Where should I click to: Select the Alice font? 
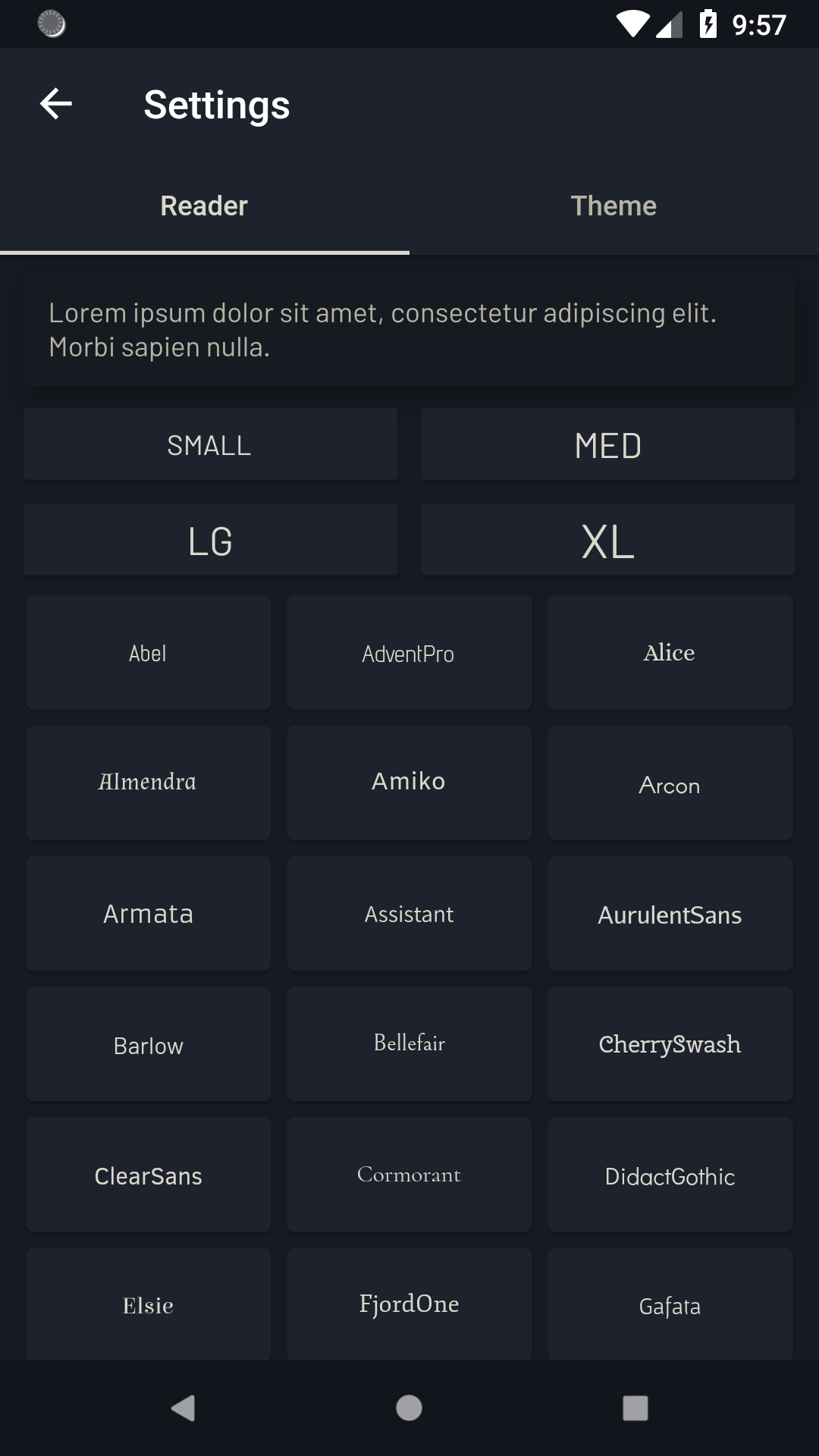tap(670, 652)
